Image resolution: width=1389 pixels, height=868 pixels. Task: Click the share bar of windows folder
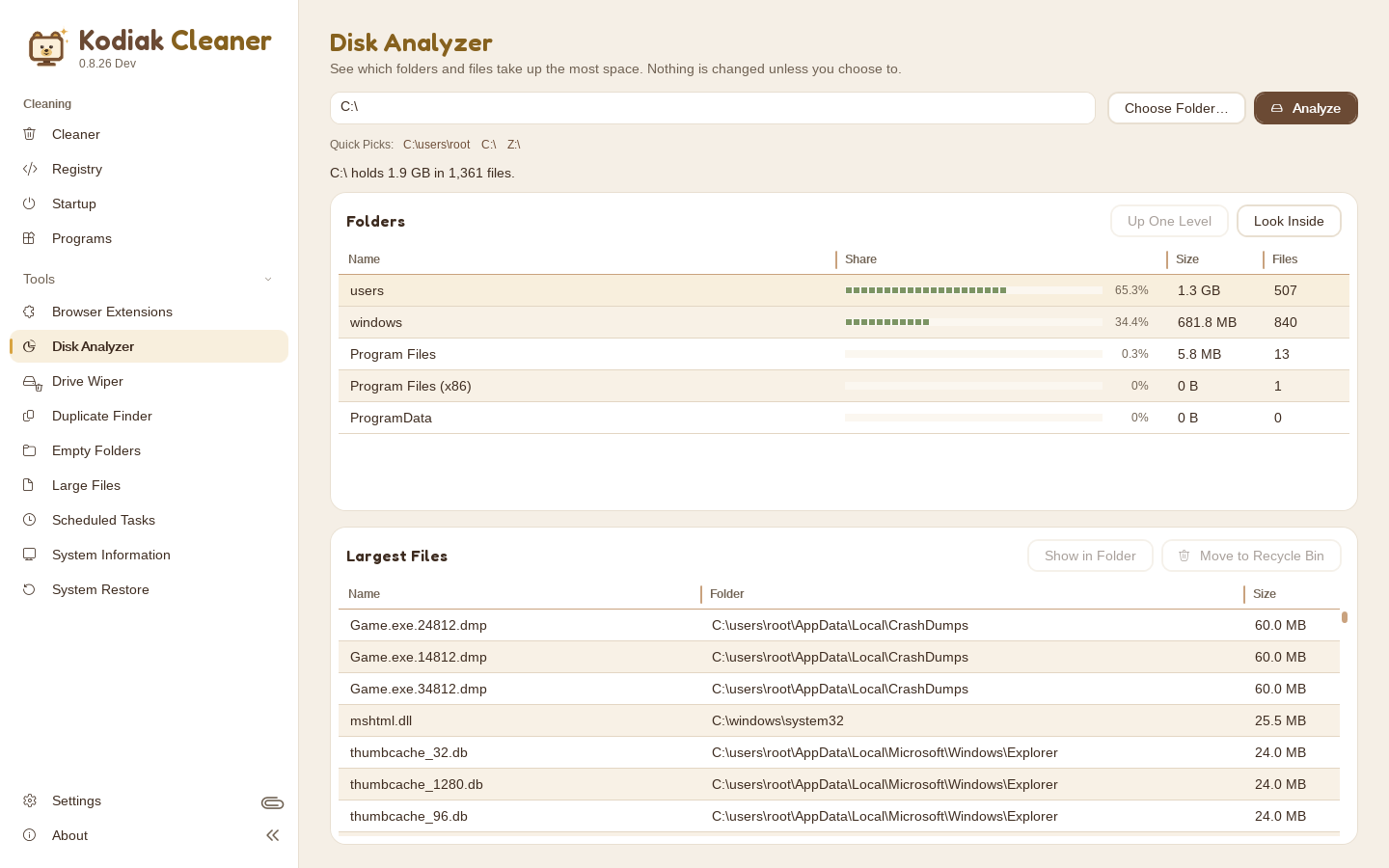point(973,322)
